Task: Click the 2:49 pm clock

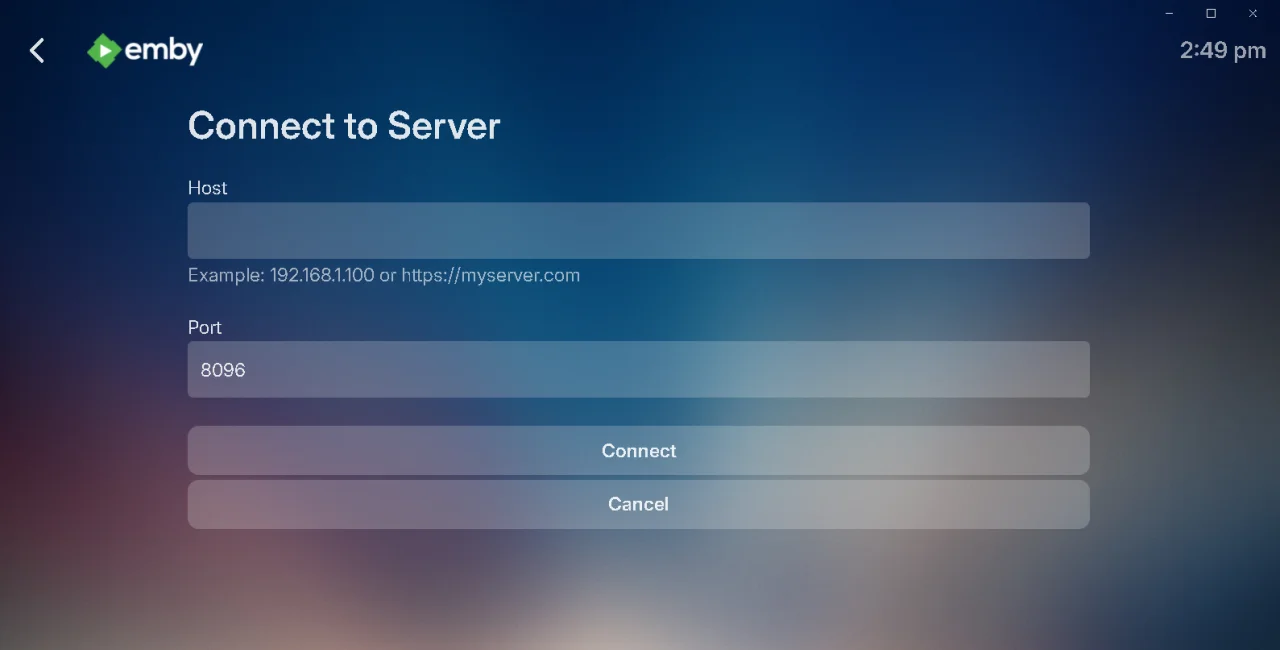Action: (x=1222, y=50)
